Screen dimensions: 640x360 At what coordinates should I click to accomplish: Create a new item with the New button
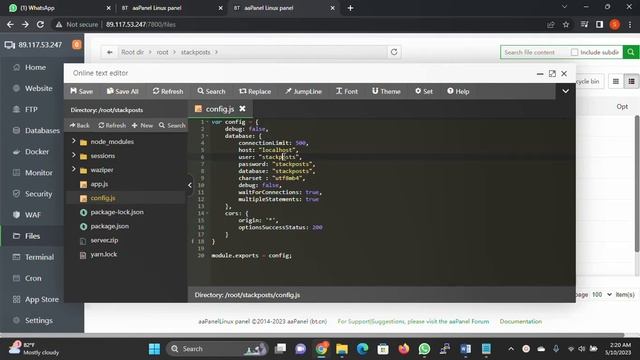point(142,125)
